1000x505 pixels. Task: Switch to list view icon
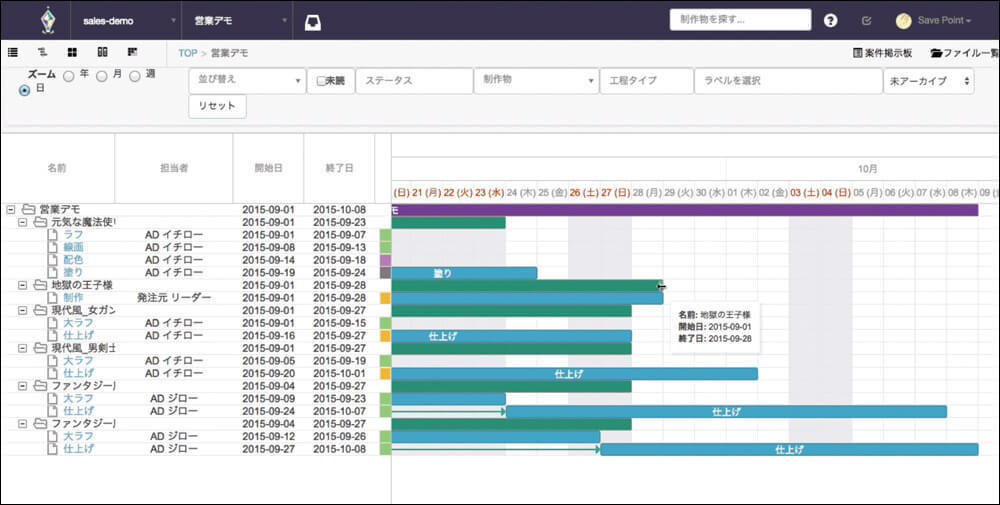13,52
